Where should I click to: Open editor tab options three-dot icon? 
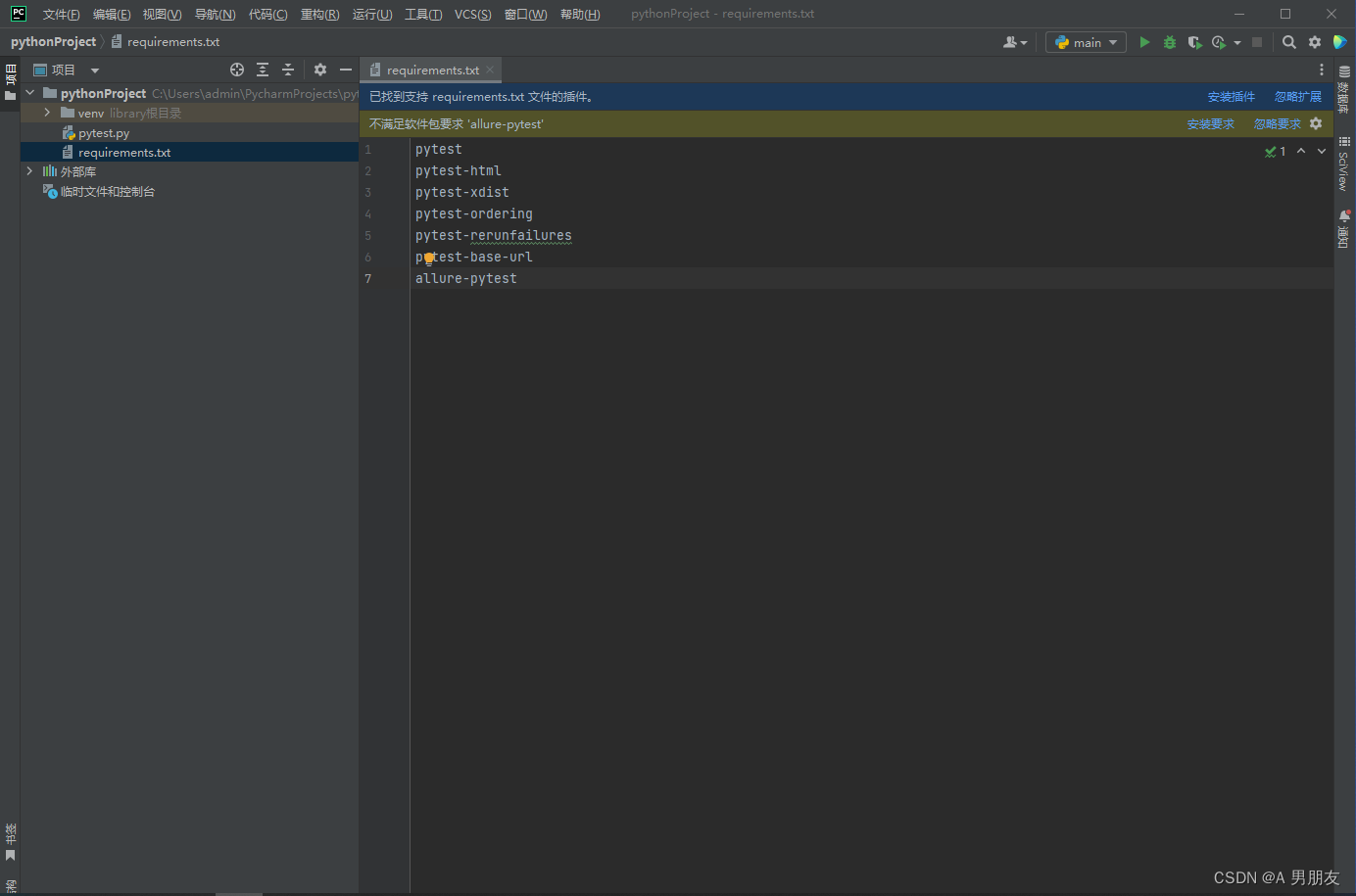point(1322,70)
